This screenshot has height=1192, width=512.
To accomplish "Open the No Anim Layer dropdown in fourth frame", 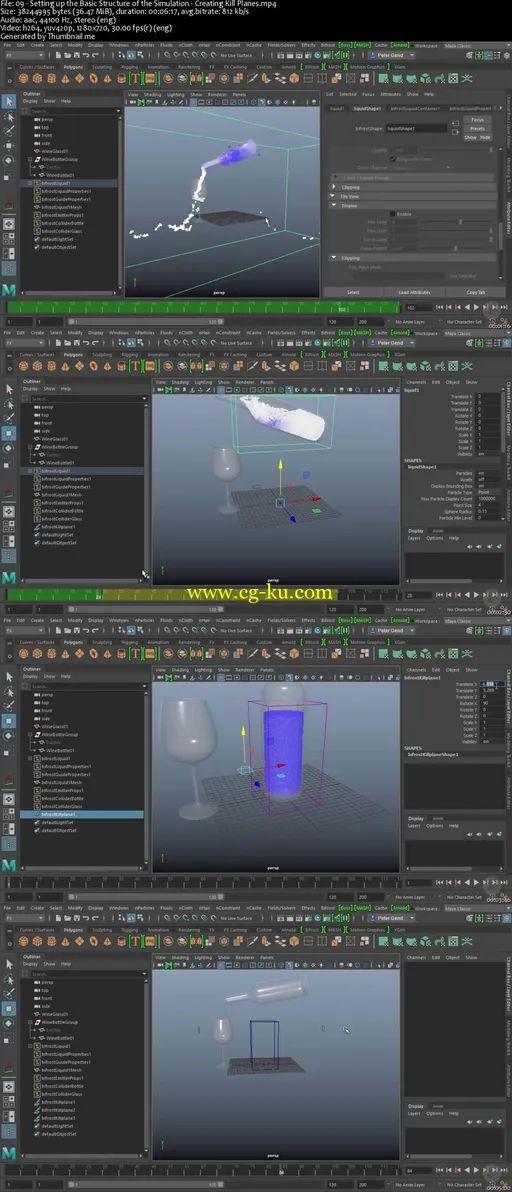I will pos(411,1184).
